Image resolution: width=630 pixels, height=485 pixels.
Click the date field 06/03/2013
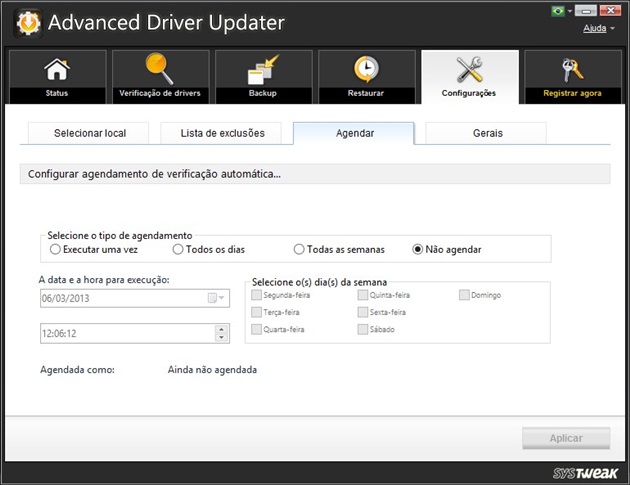[135, 298]
